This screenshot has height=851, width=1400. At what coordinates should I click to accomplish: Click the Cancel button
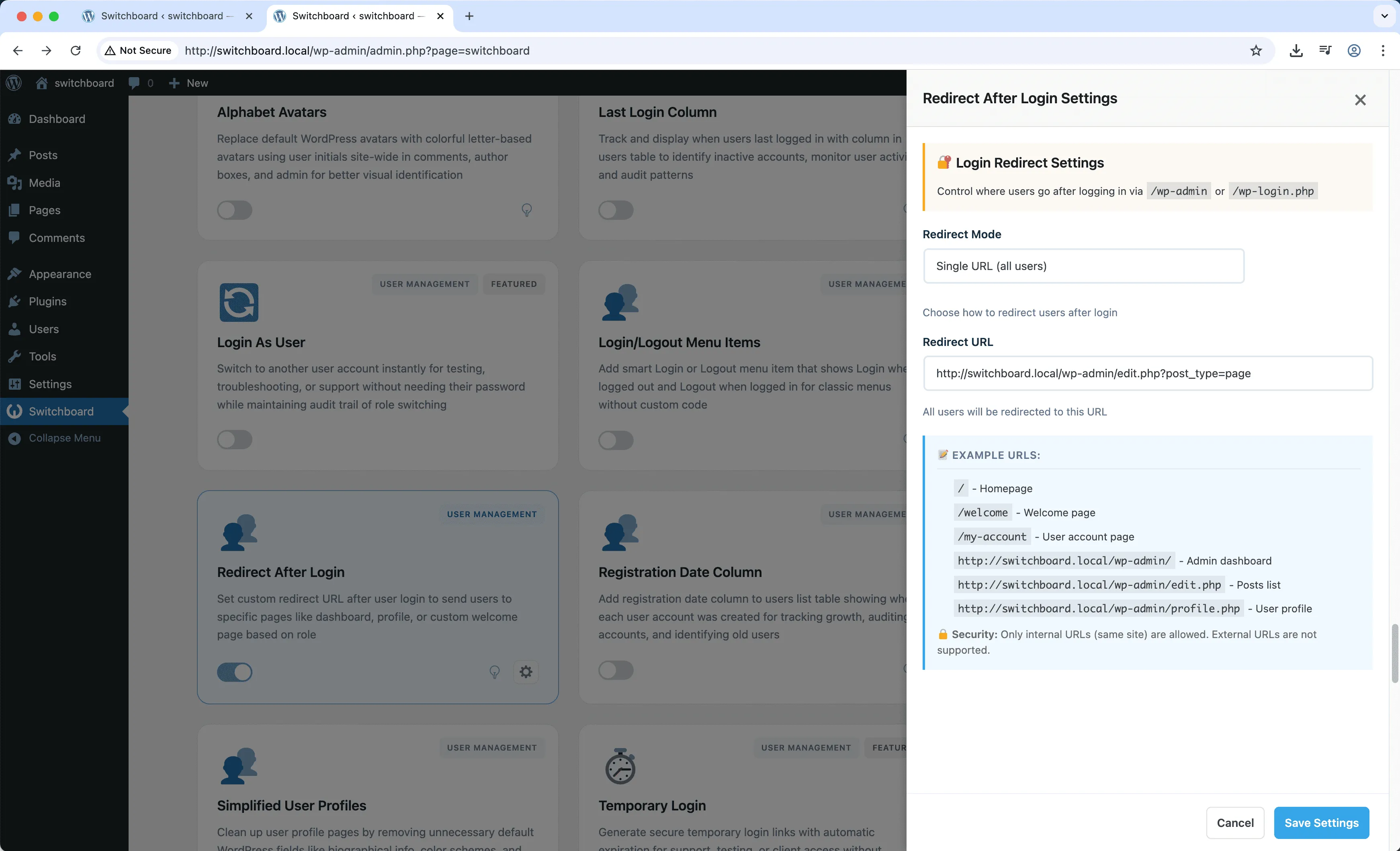pos(1235,822)
